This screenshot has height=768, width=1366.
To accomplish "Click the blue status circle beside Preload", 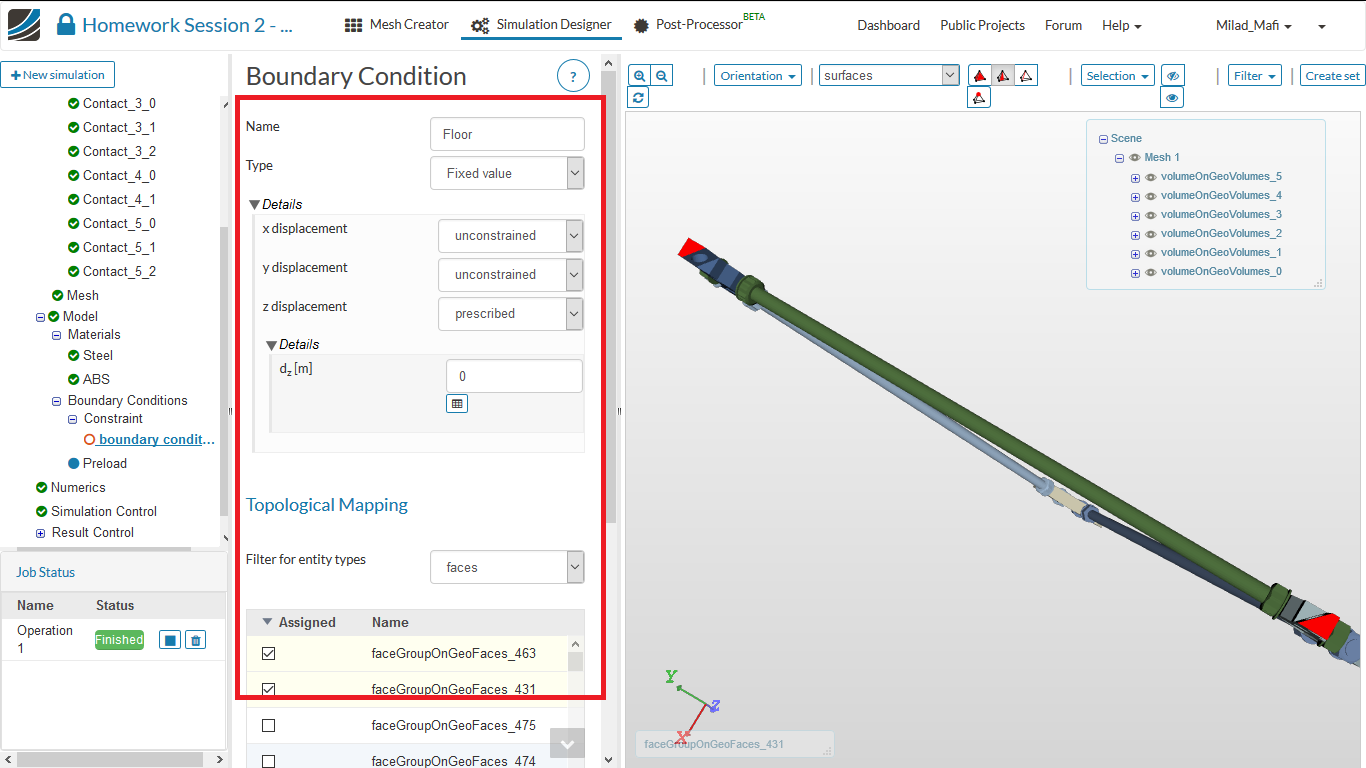I will (x=74, y=463).
